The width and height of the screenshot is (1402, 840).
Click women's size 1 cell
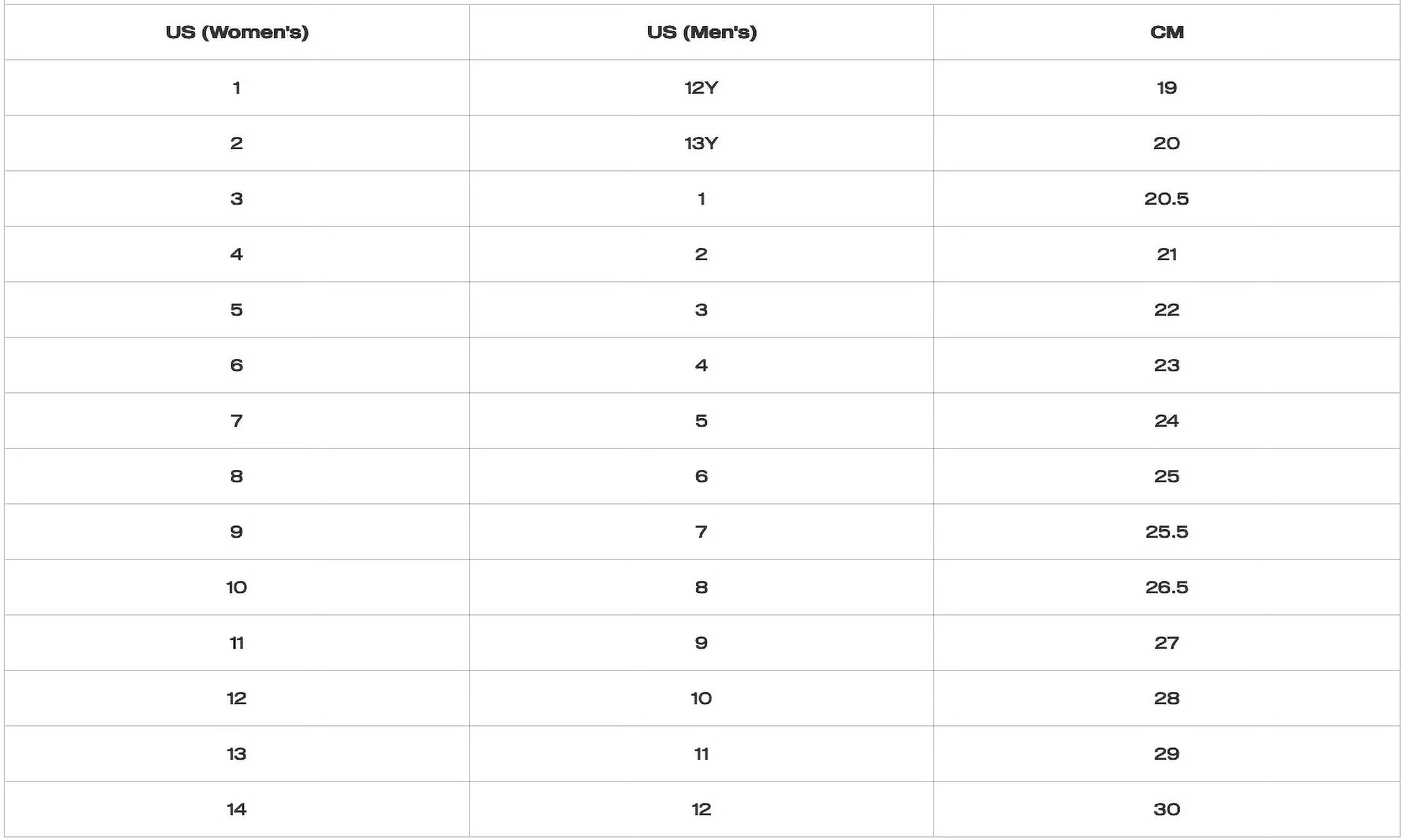click(237, 88)
